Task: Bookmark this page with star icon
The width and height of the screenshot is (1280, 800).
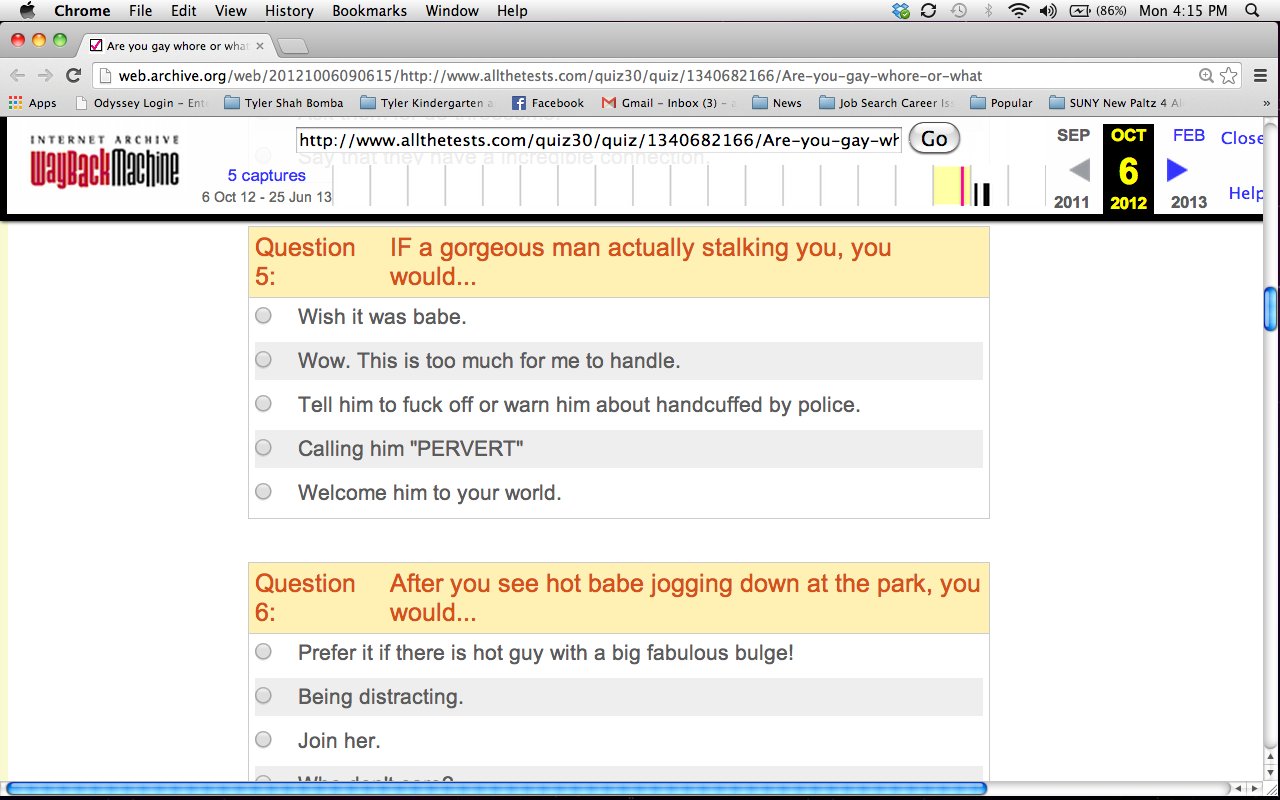Action: (x=1229, y=75)
